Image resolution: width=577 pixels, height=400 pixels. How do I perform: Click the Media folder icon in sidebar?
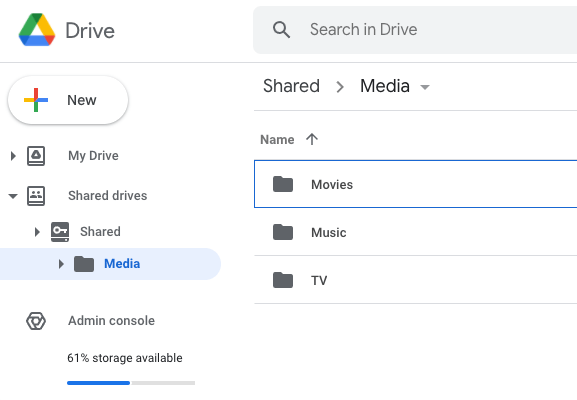click(x=84, y=264)
